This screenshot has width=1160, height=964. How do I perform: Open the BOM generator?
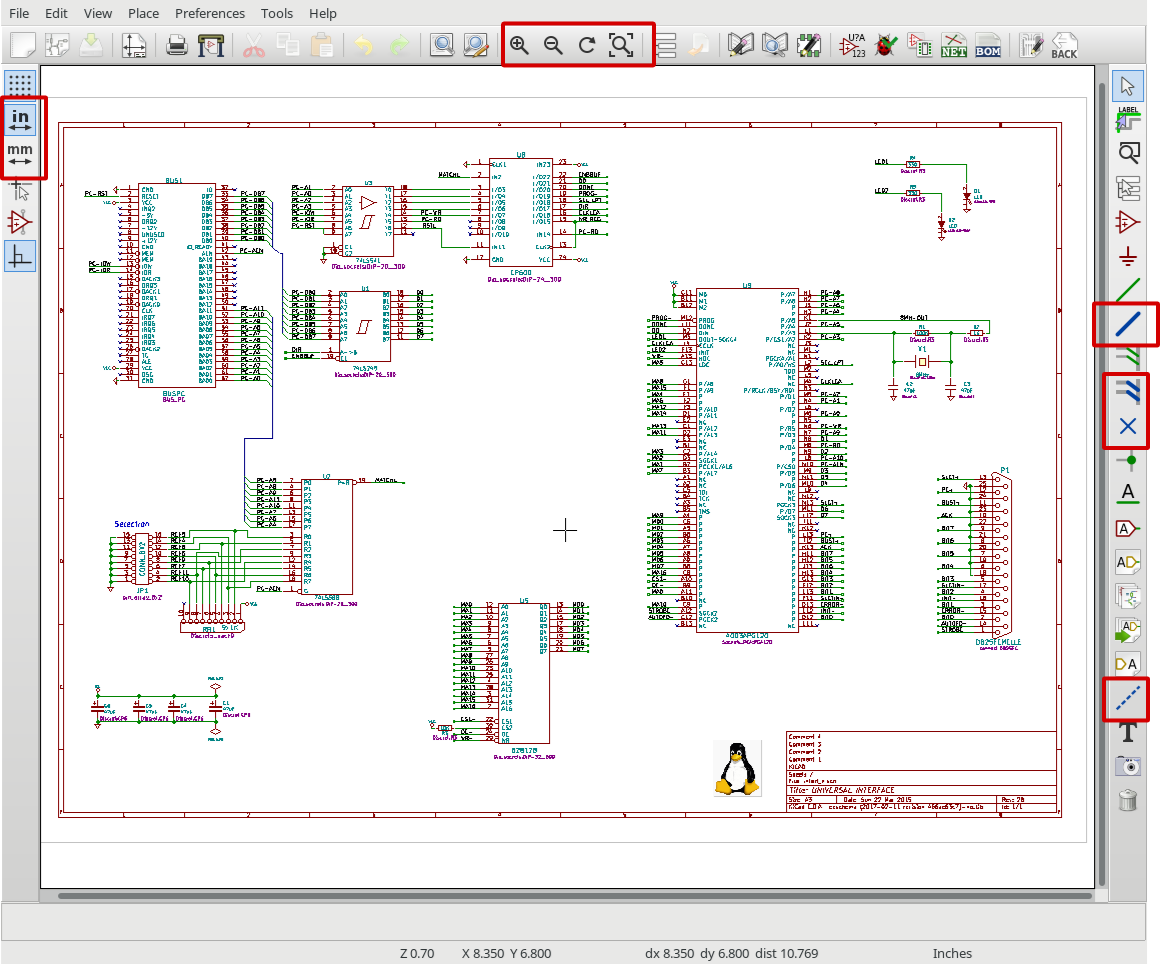[x=987, y=45]
